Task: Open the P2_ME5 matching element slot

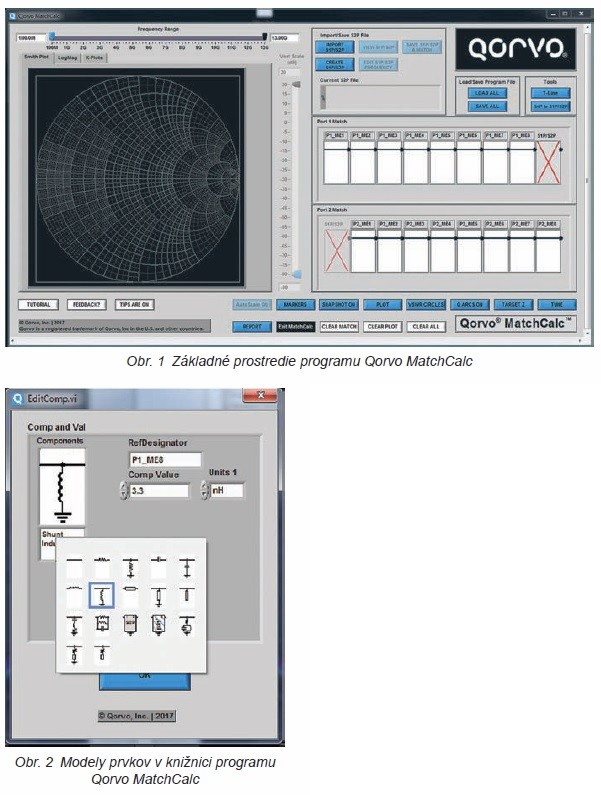Action: pos(469,250)
